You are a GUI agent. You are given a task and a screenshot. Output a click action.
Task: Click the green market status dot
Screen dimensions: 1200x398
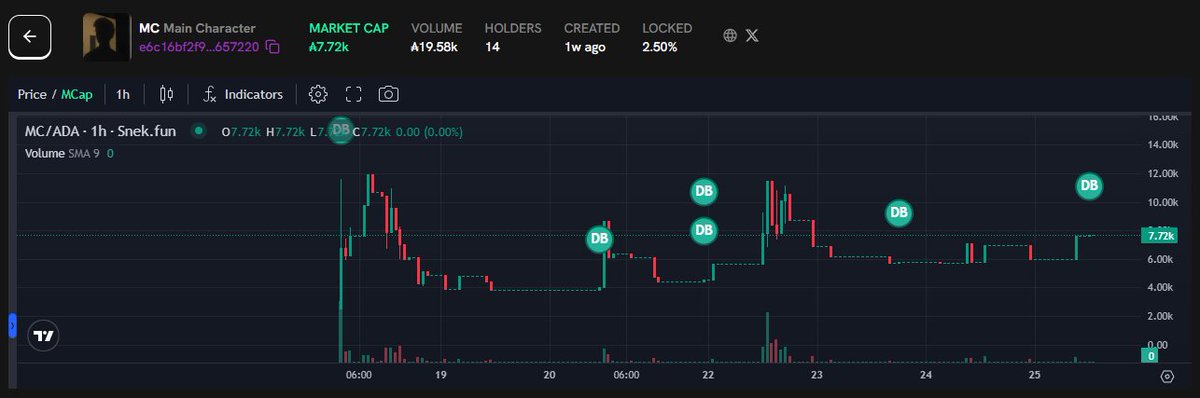[x=199, y=131]
